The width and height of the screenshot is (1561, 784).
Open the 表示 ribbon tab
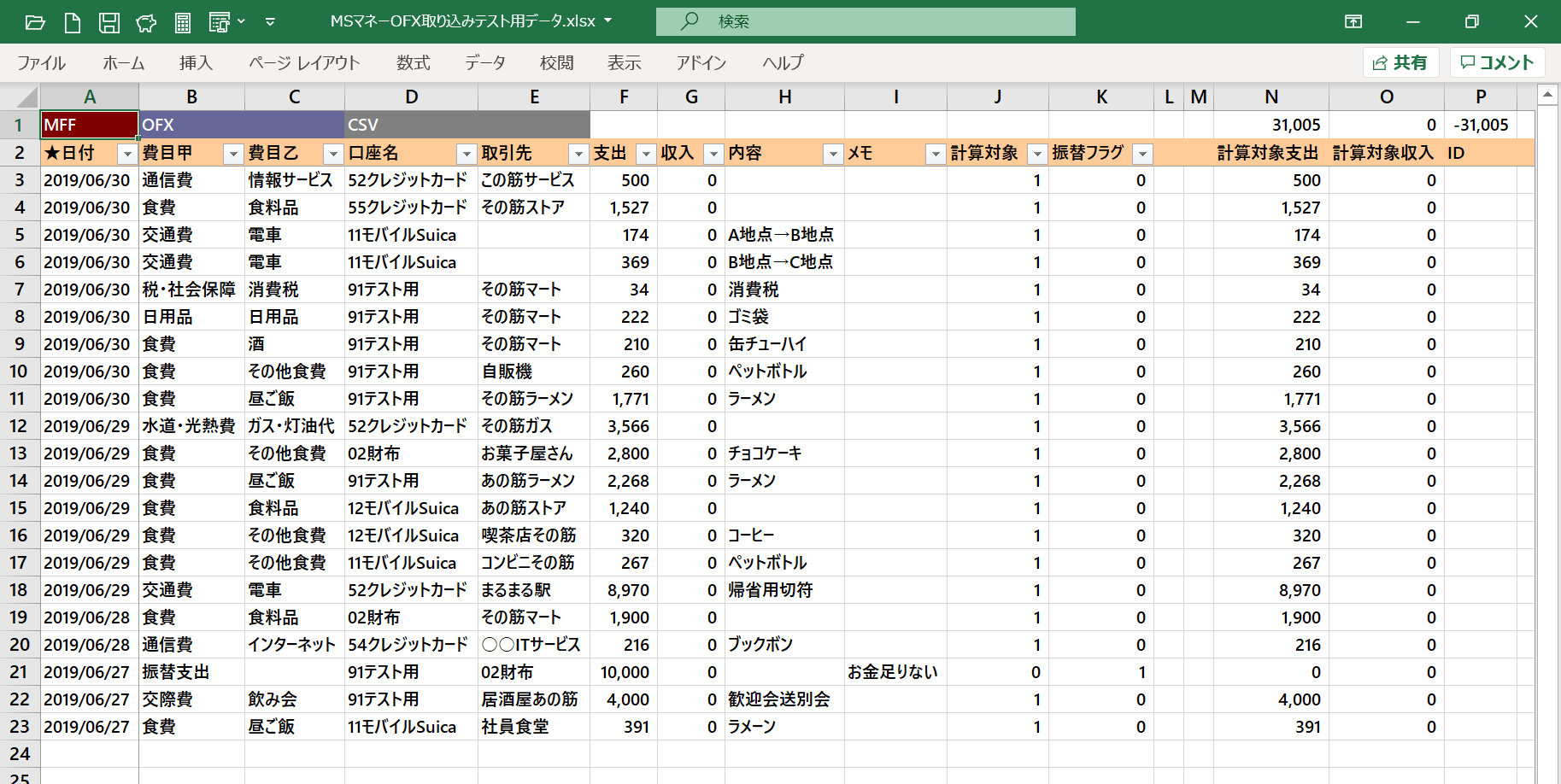pyautogui.click(x=625, y=62)
